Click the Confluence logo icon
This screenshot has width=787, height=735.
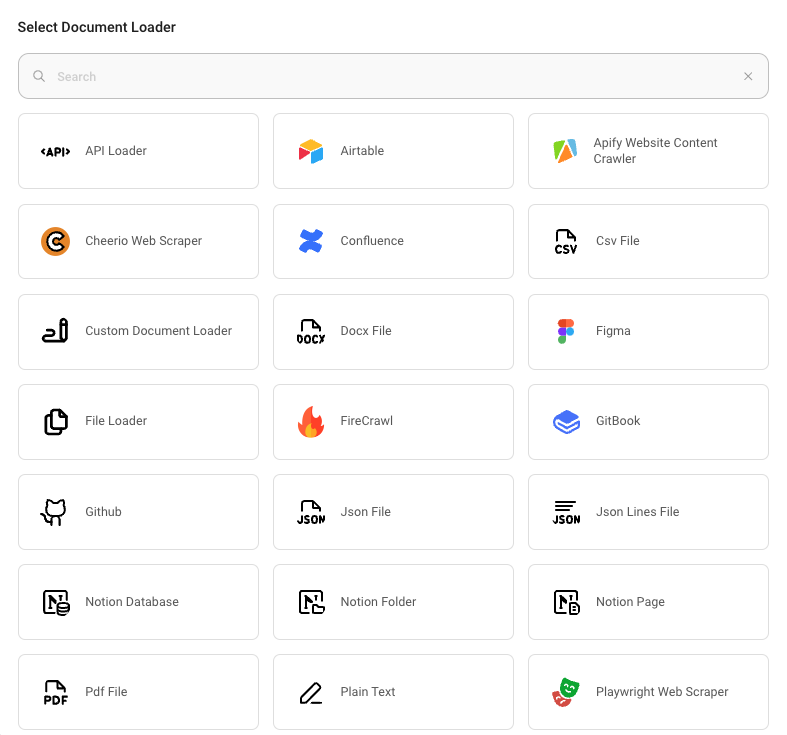(x=311, y=241)
